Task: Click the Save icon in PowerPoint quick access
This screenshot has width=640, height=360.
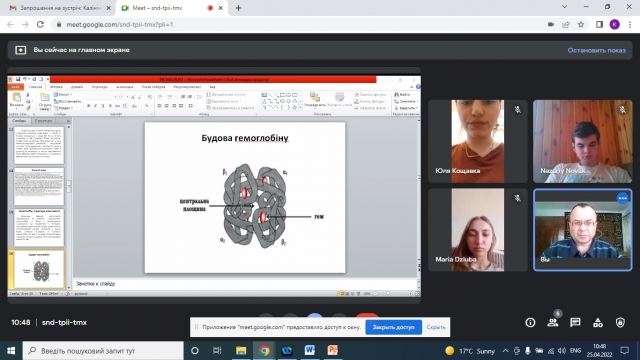Action: (18, 79)
